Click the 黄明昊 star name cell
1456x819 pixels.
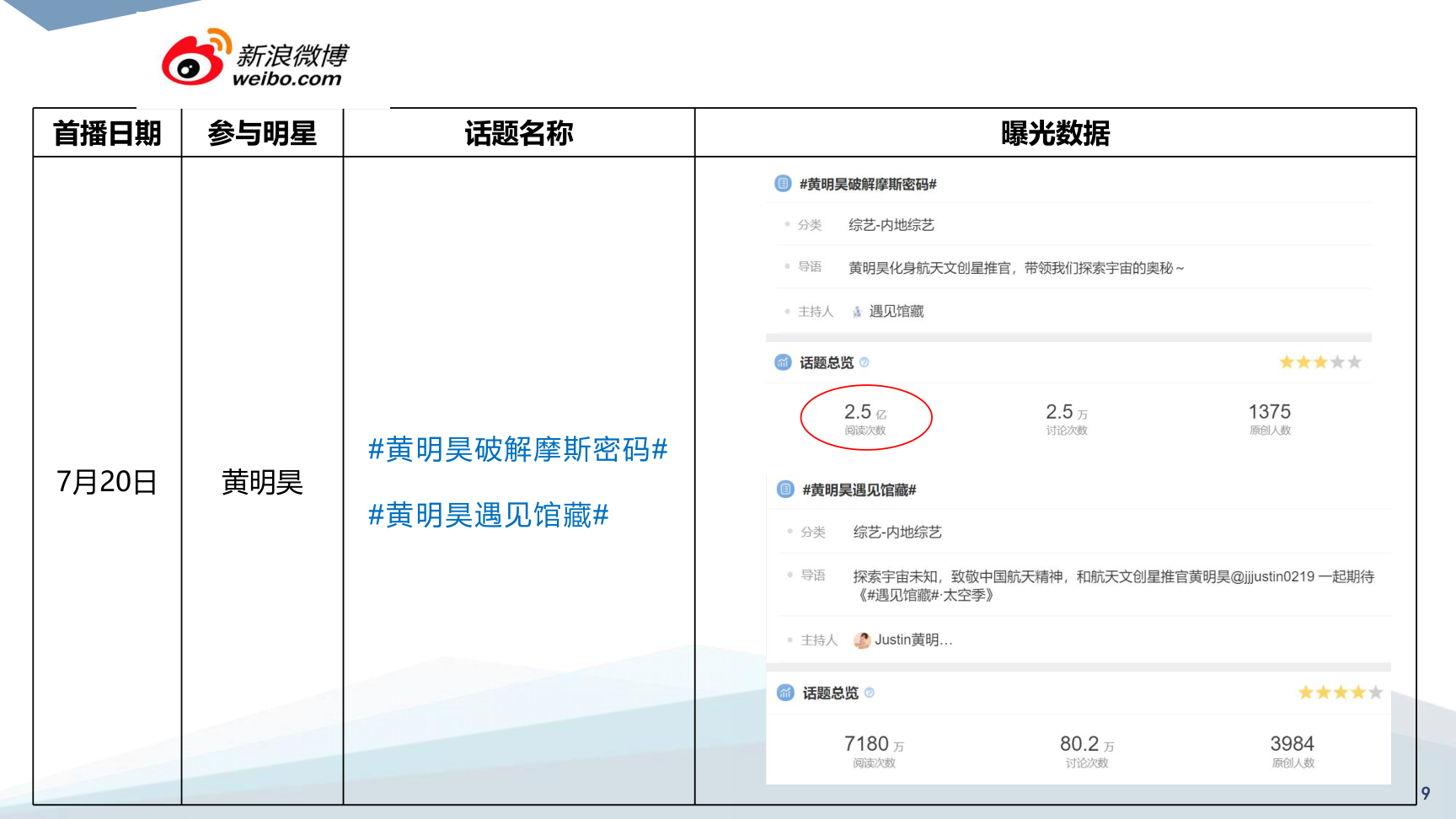(262, 482)
